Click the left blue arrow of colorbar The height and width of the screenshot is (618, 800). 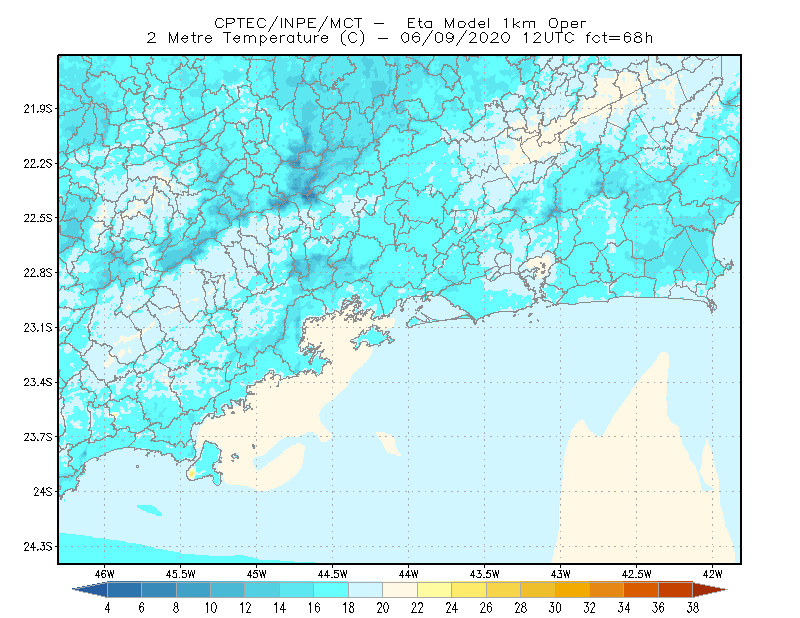point(90,590)
